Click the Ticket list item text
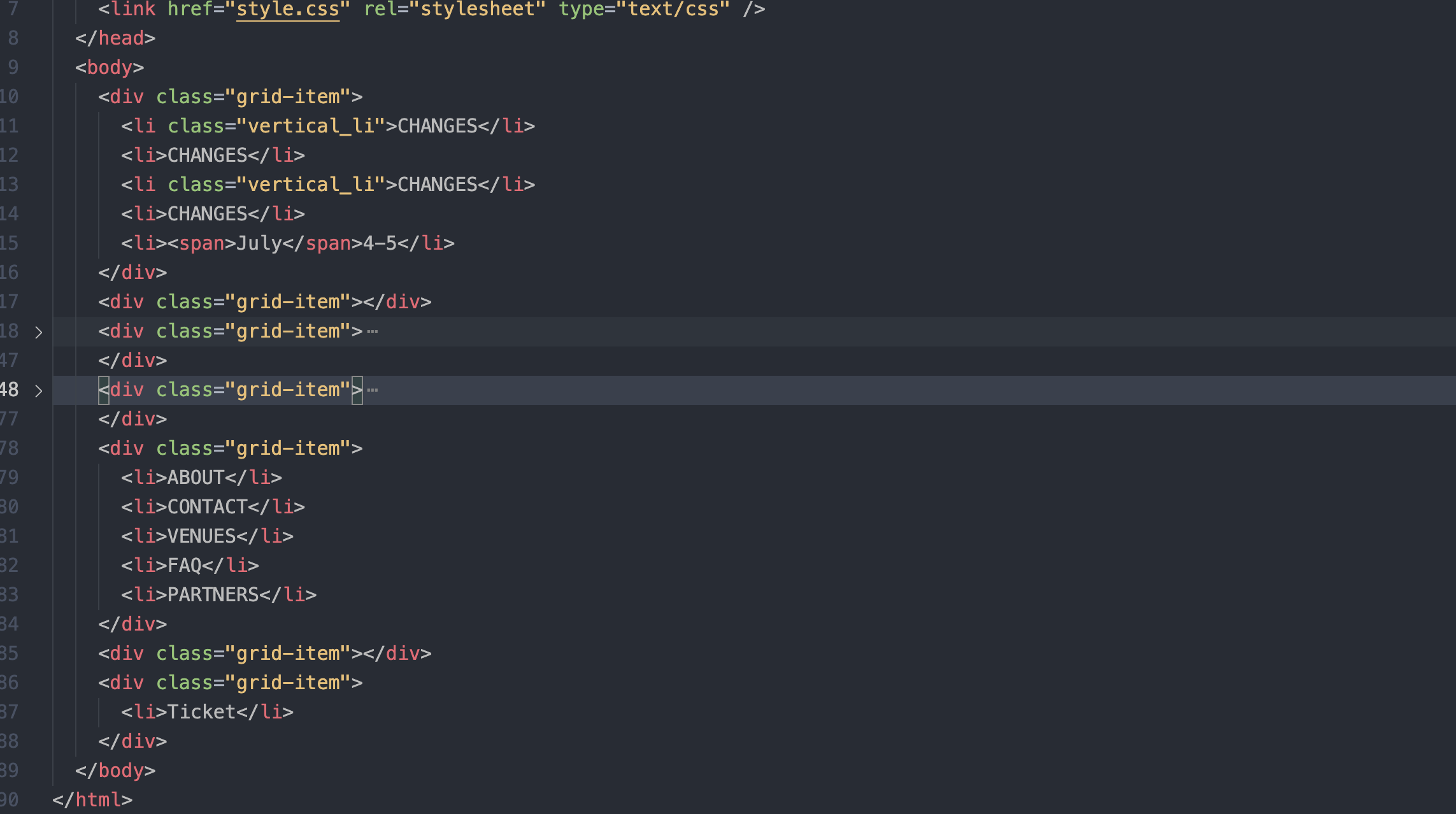 tap(201, 712)
